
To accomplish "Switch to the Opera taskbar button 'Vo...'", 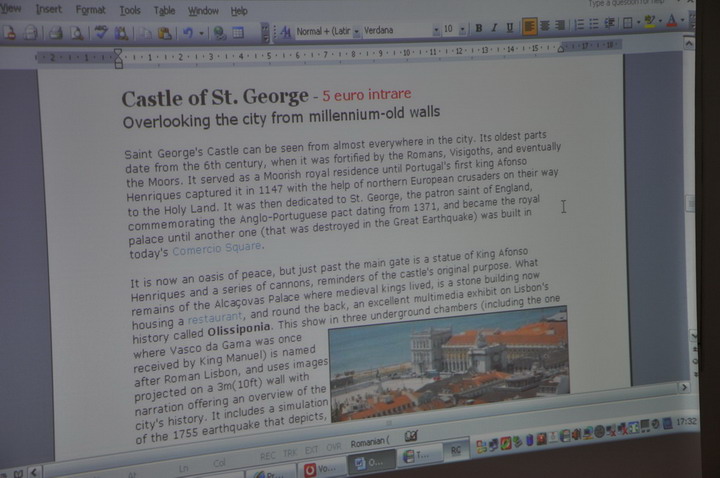I will tap(321, 469).
